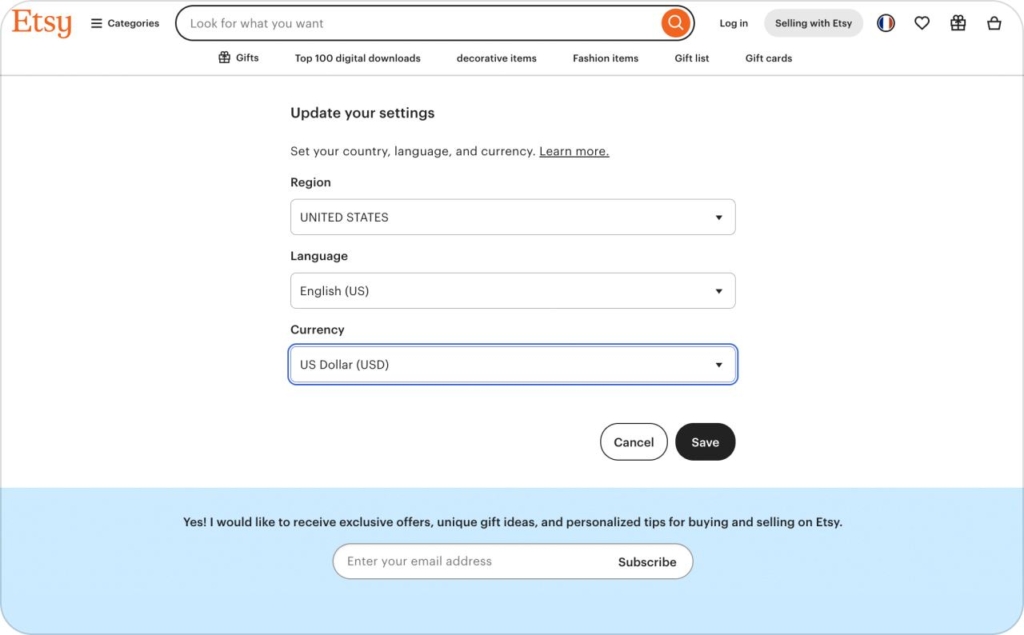1024x635 pixels.
Task: Open the Gift cards page
Action: [768, 58]
